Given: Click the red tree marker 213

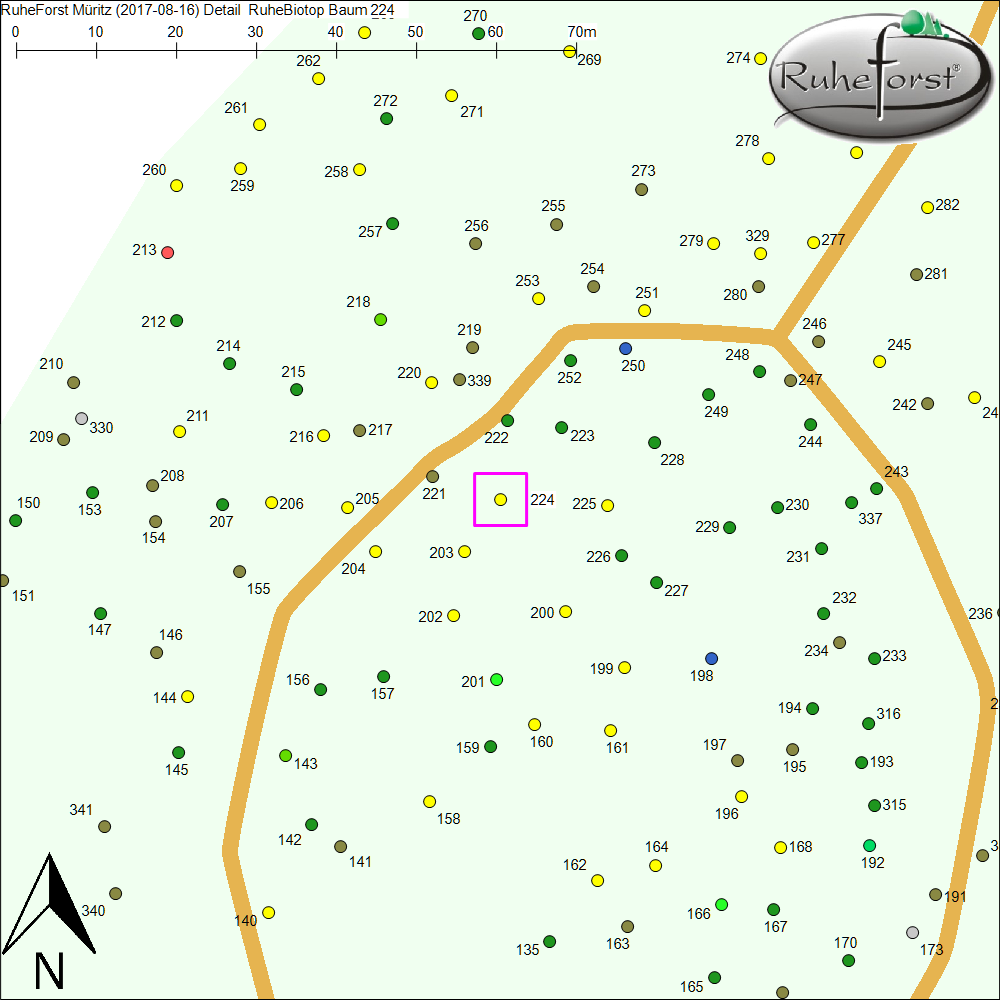Looking at the screenshot, I should coord(168,252).
